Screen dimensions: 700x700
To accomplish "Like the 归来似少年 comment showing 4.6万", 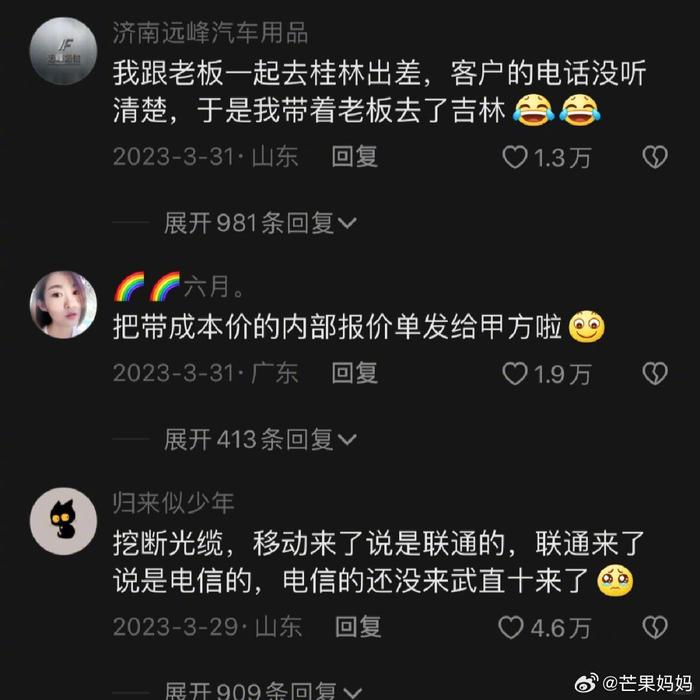I will click(511, 628).
